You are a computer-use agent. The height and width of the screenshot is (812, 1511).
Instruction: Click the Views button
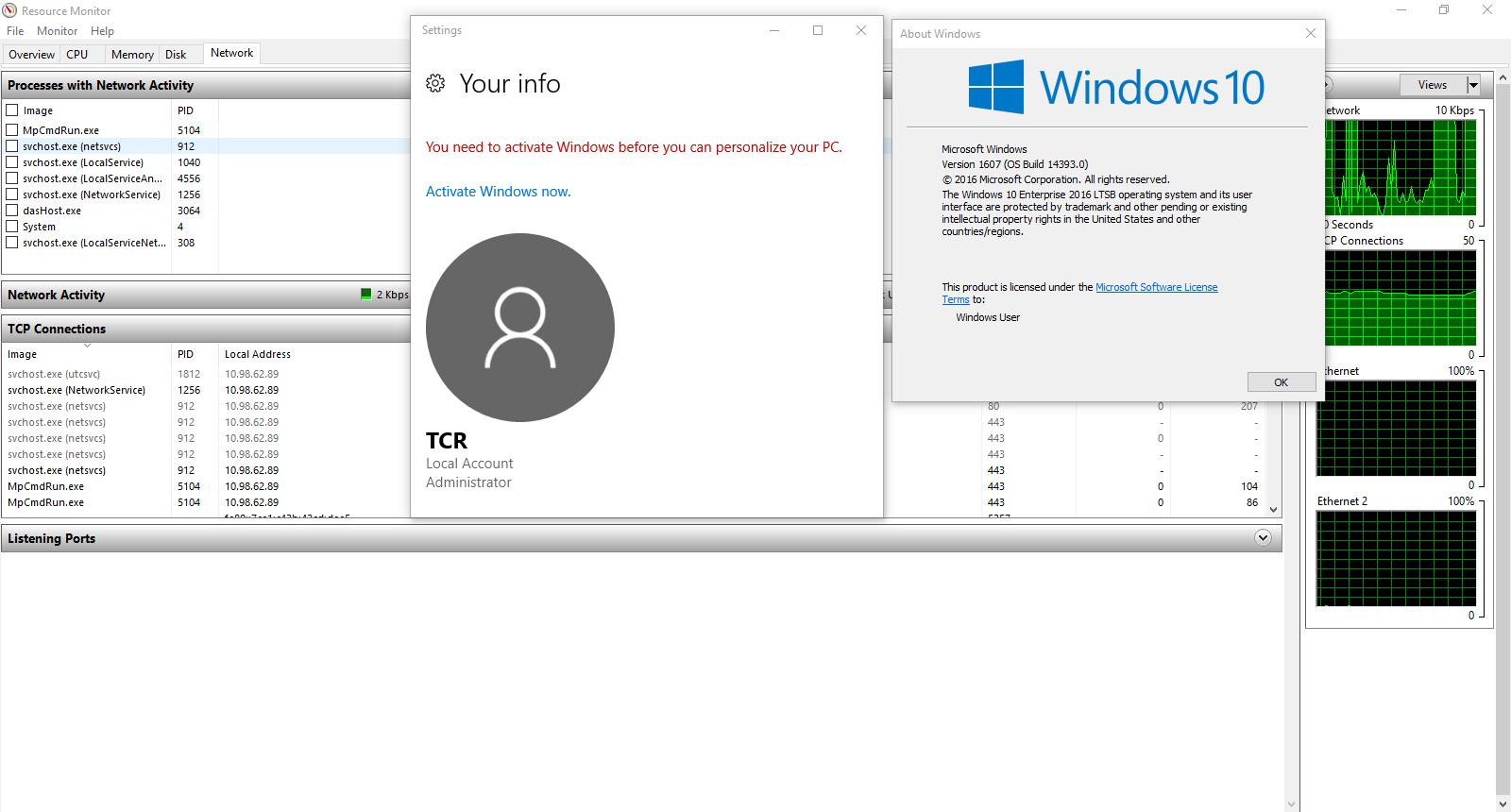pyautogui.click(x=1433, y=85)
